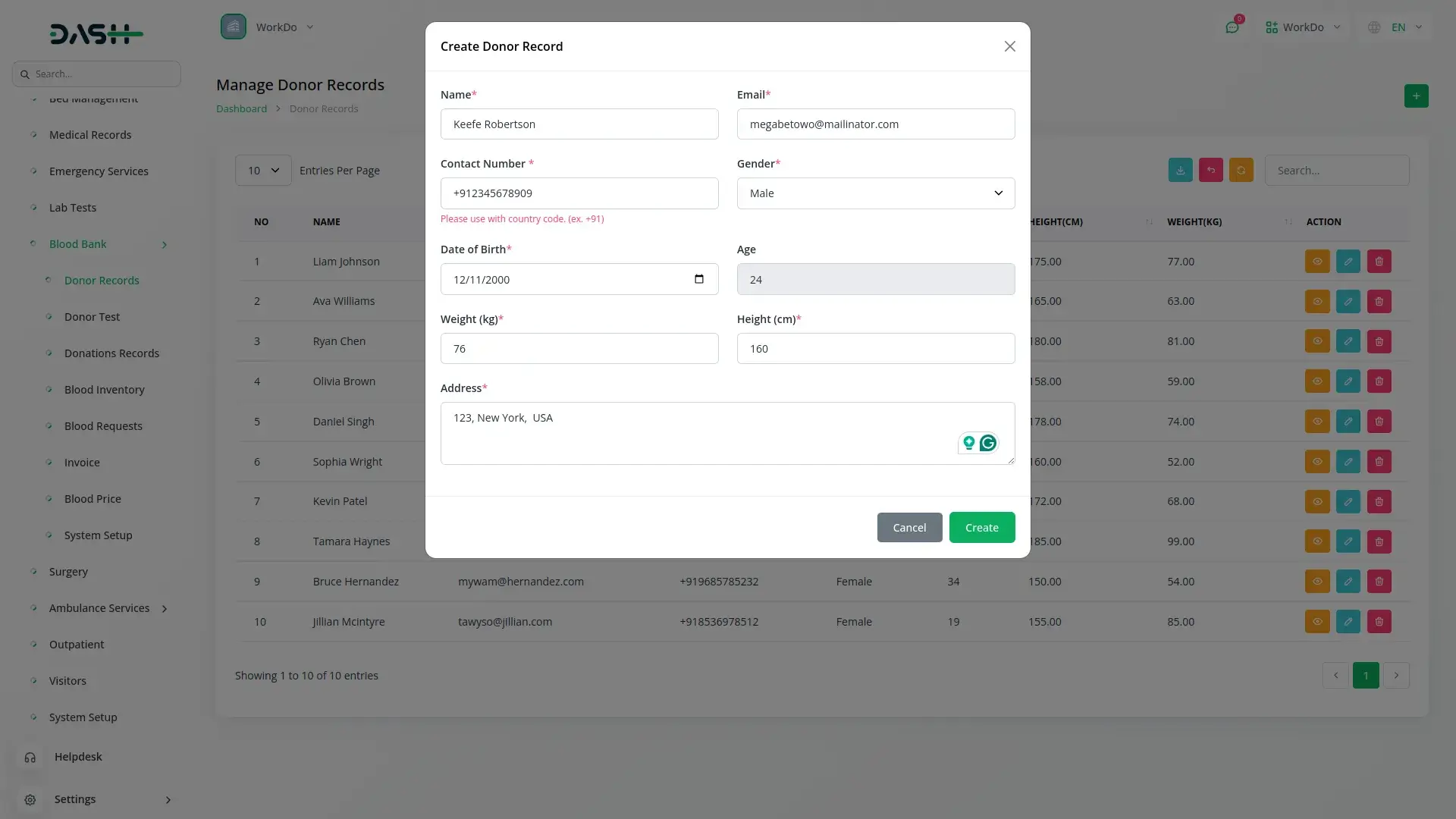Edit Bruce Hernandez's record with pencil icon
The width and height of the screenshot is (1456, 819).
tap(1348, 582)
